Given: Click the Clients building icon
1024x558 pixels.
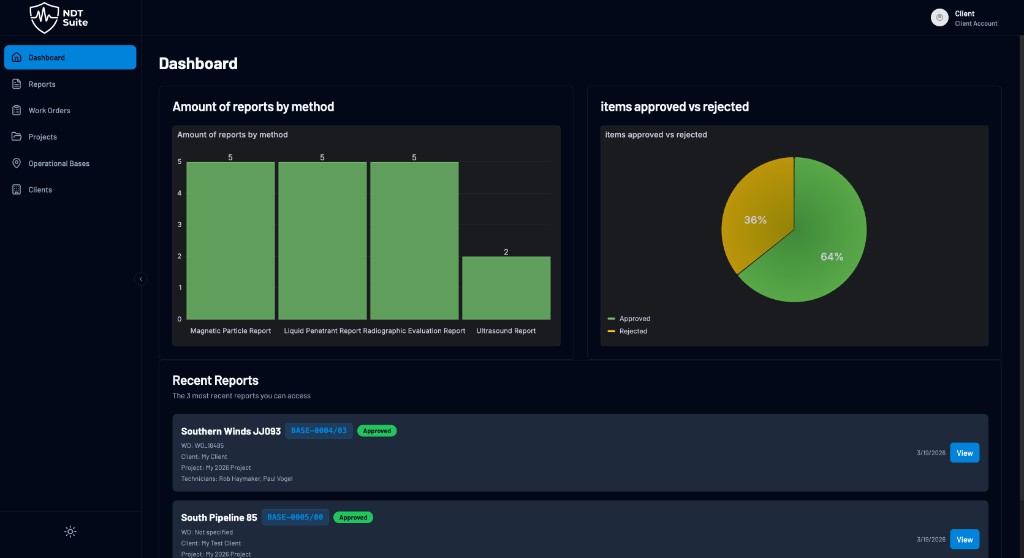Looking at the screenshot, I should (17, 189).
